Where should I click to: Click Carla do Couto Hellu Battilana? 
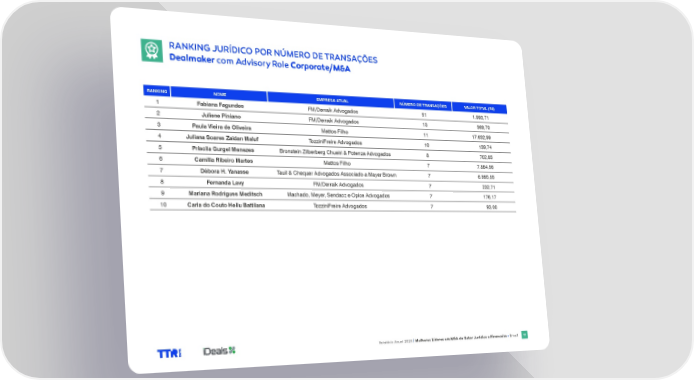tap(226, 205)
